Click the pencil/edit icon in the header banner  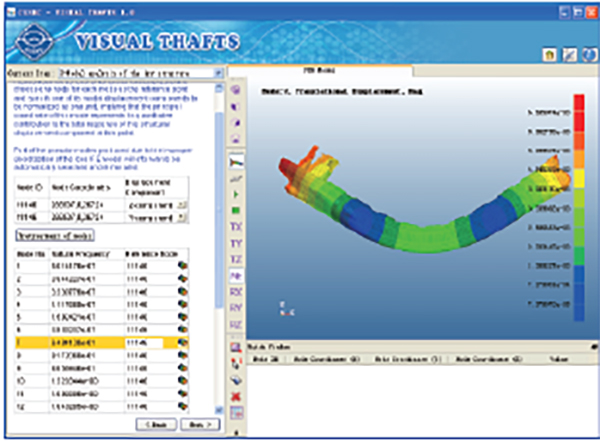569,55
